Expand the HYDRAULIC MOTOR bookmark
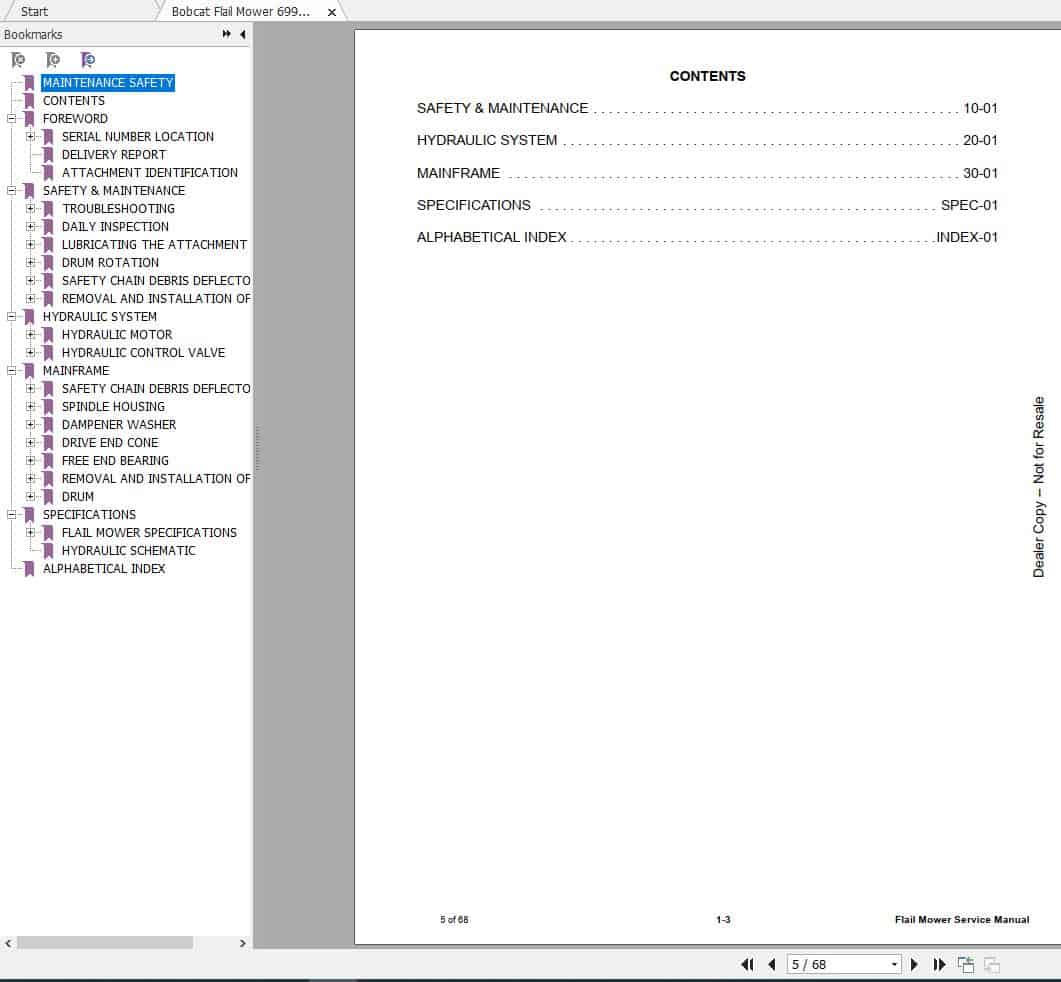 click(30, 334)
